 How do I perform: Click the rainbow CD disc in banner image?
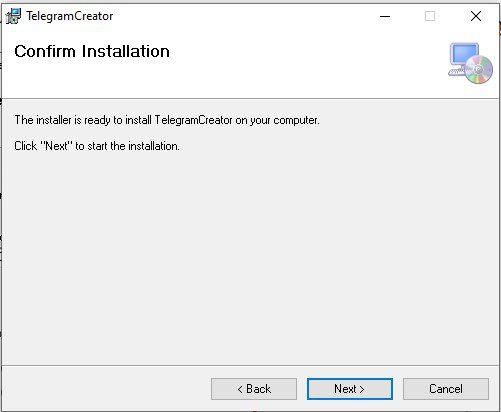pyautogui.click(x=479, y=69)
